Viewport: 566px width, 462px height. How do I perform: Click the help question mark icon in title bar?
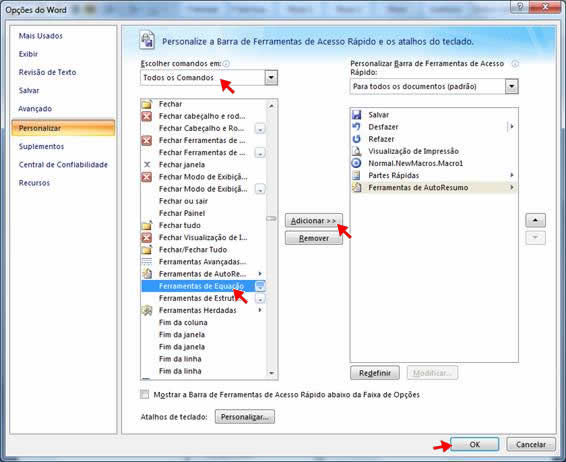pos(520,6)
